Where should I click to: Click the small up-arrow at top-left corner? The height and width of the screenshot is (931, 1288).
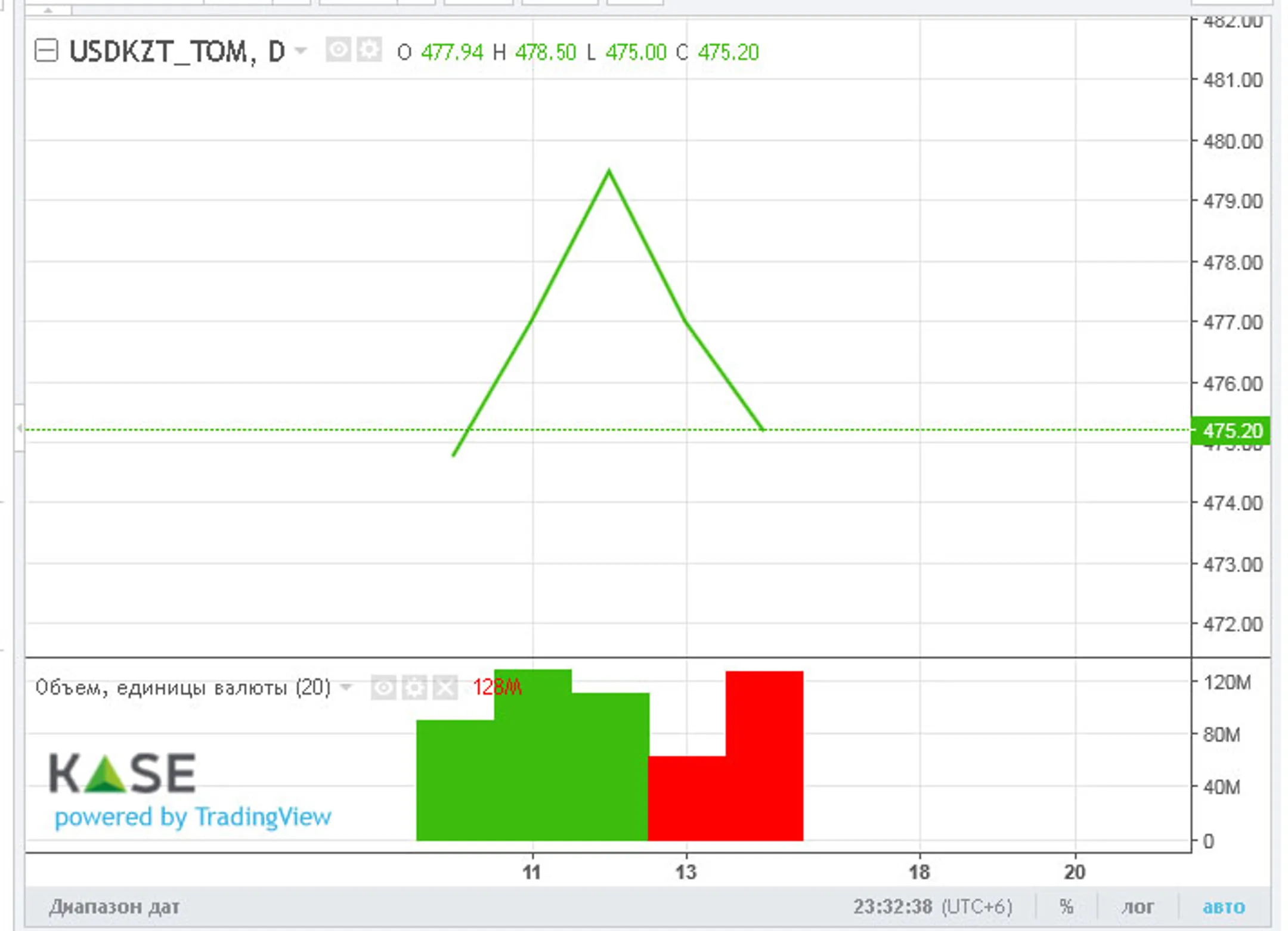pyautogui.click(x=48, y=10)
